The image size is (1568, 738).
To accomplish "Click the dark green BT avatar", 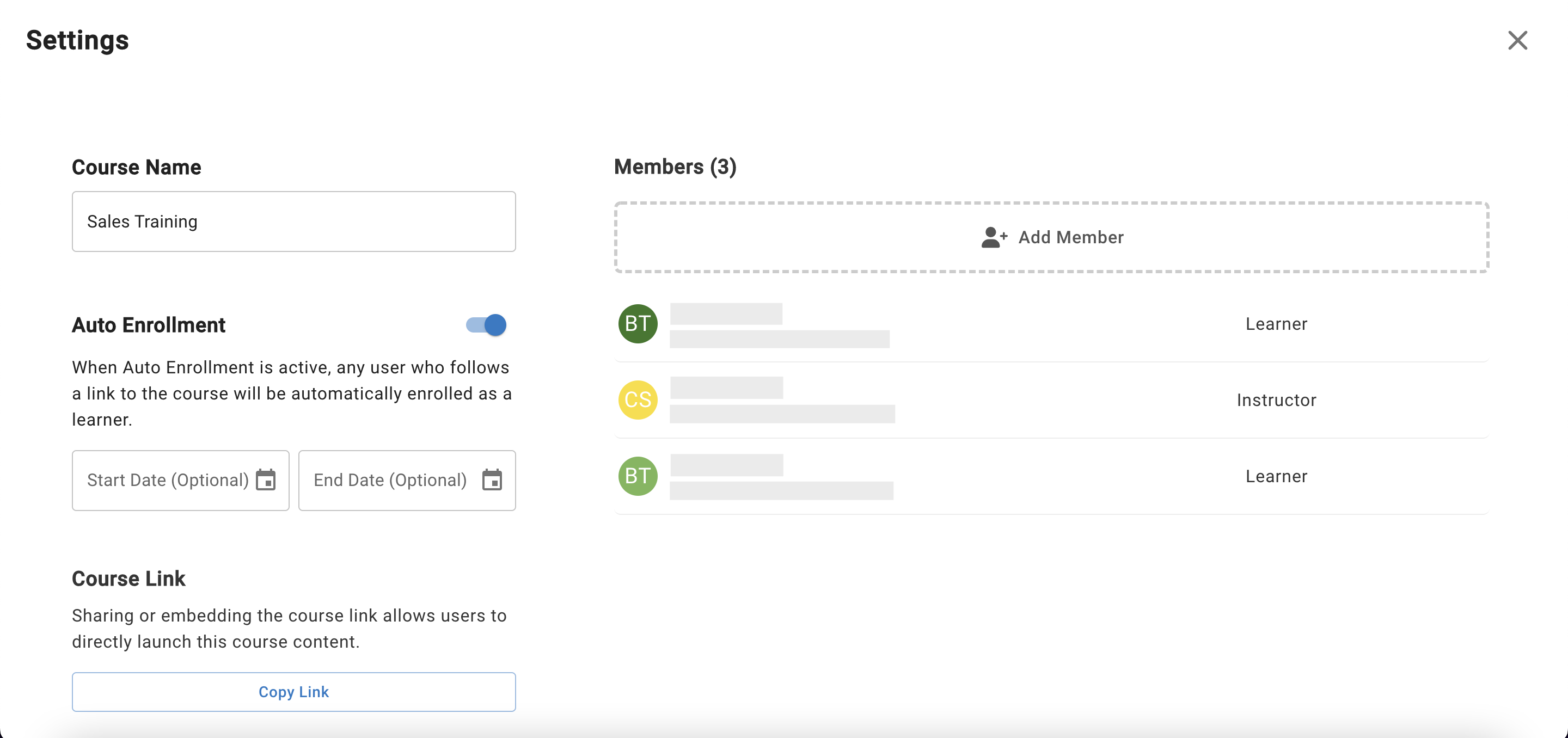I will pos(638,324).
